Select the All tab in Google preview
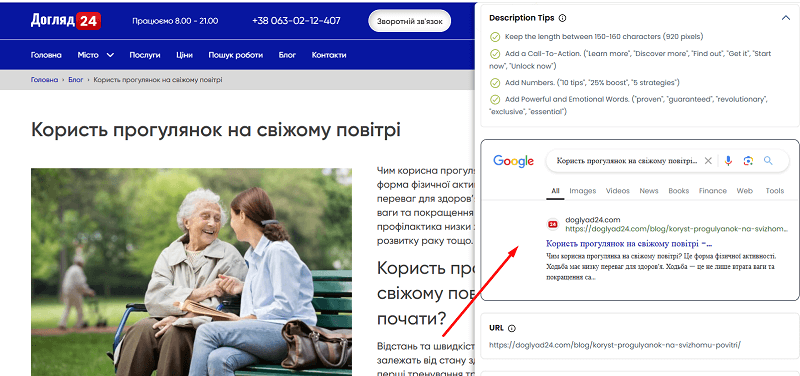This screenshot has width=800, height=376. point(555,191)
